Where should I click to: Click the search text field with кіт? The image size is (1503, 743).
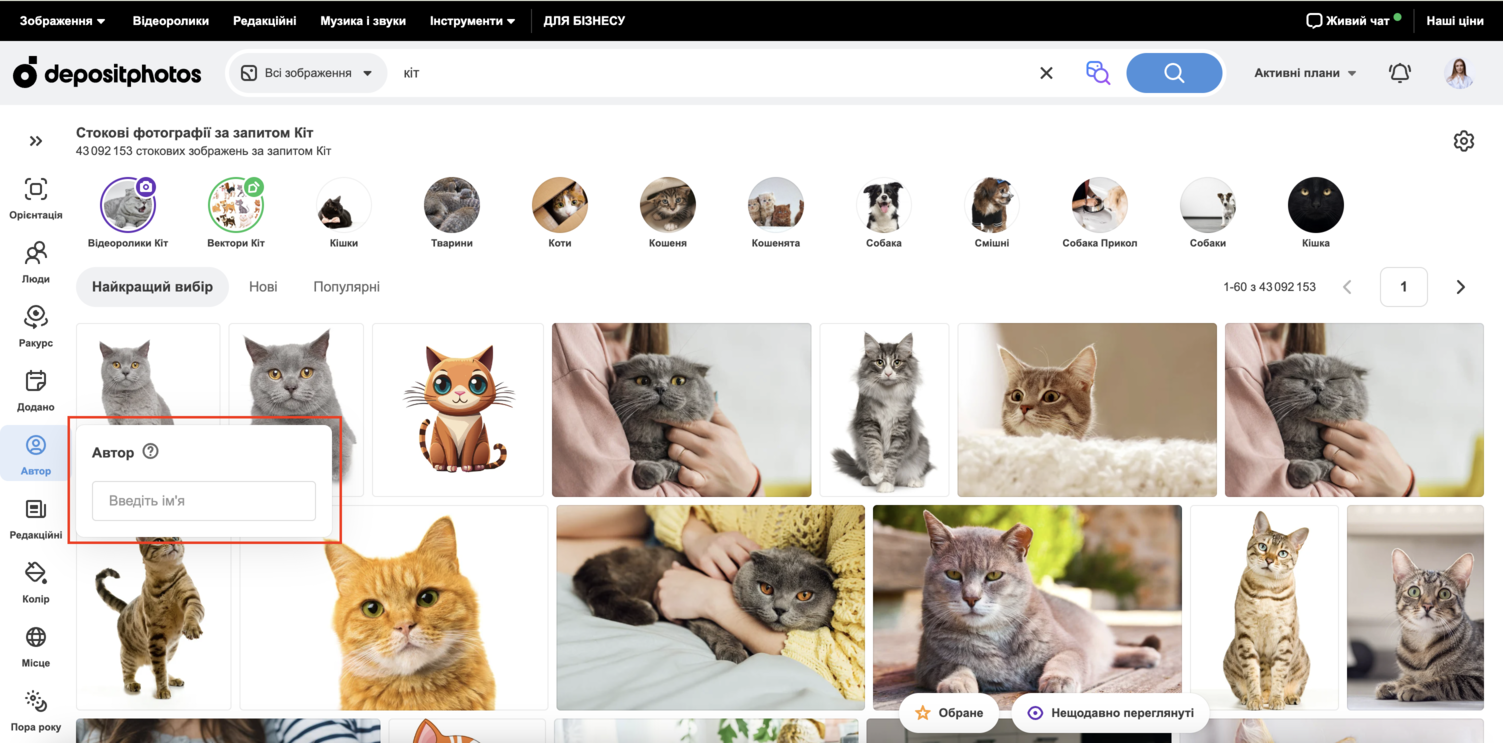tap(710, 73)
